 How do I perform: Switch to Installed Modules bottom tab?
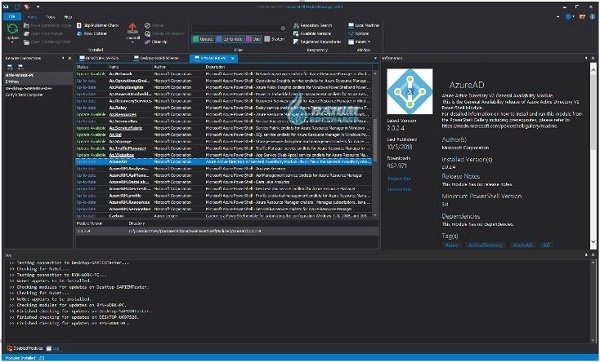tap(24, 348)
